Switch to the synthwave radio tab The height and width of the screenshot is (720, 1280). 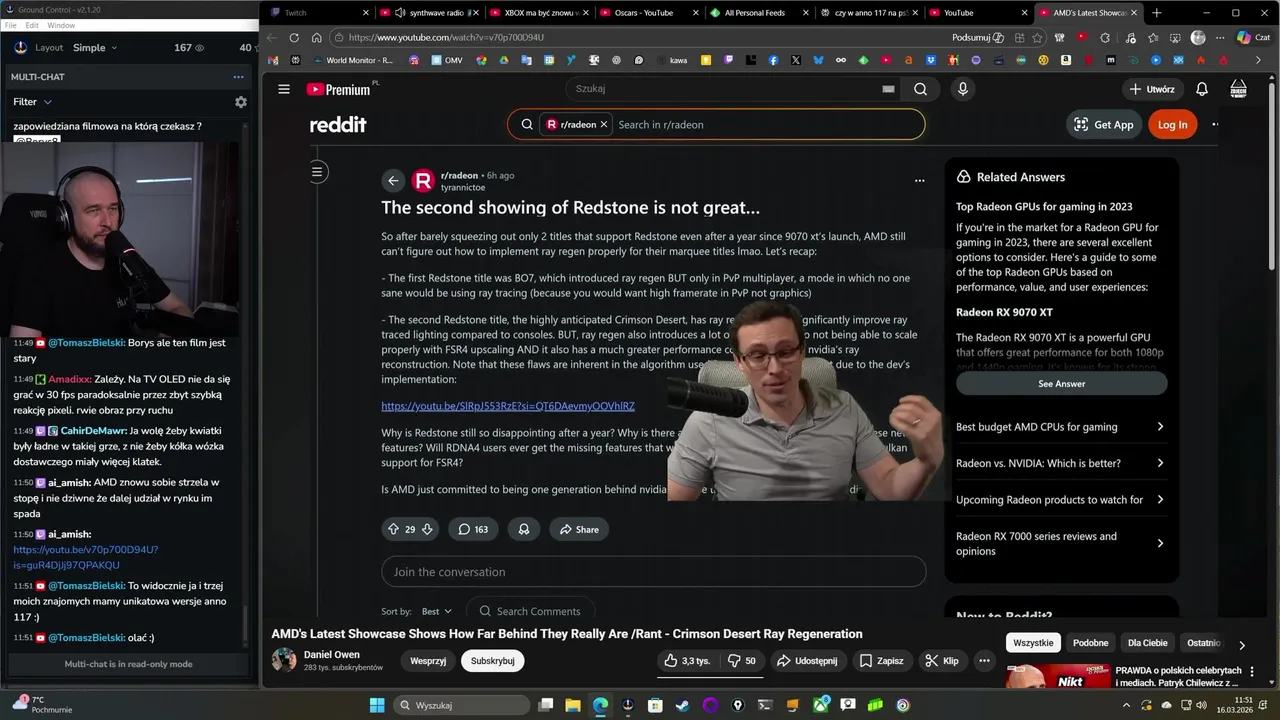pyautogui.click(x=428, y=13)
